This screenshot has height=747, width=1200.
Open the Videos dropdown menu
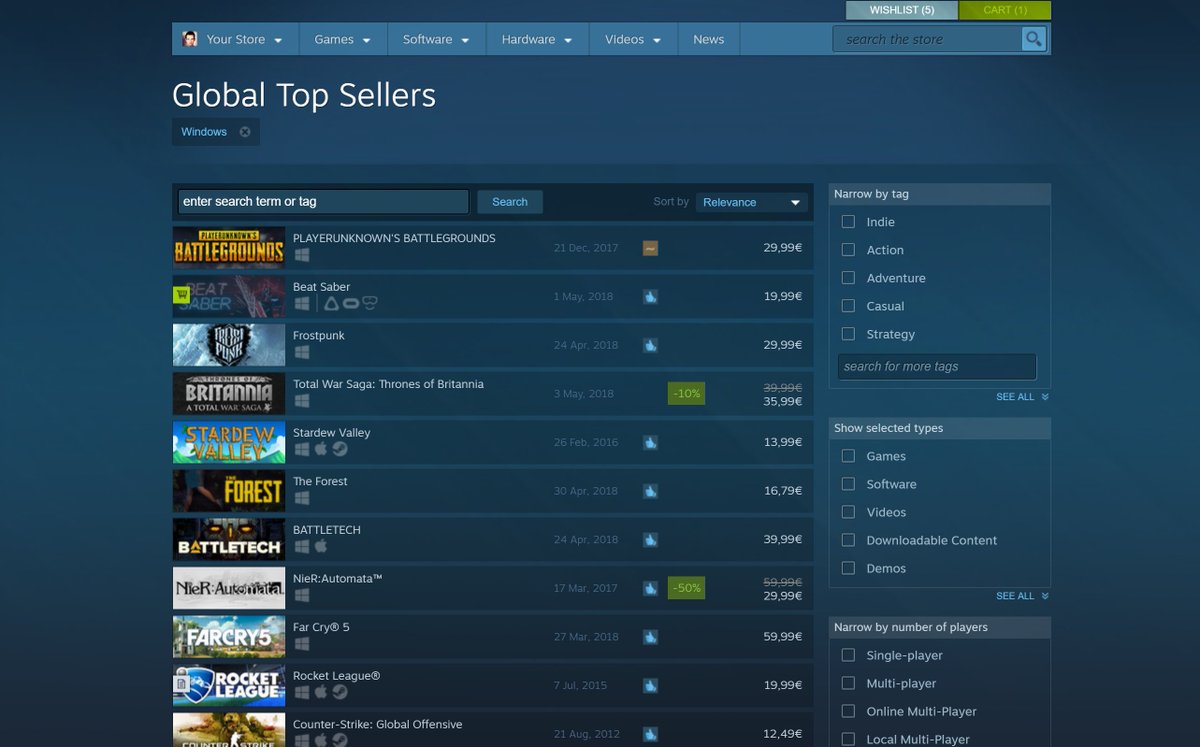tap(633, 39)
